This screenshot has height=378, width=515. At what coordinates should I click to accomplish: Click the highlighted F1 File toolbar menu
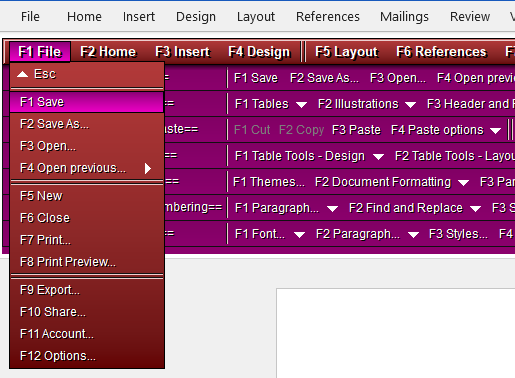(40, 52)
